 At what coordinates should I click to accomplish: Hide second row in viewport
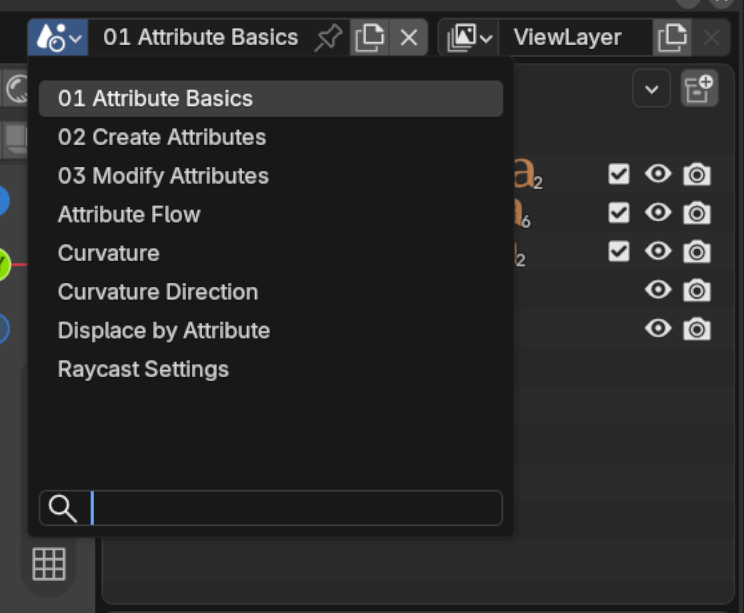pos(658,213)
